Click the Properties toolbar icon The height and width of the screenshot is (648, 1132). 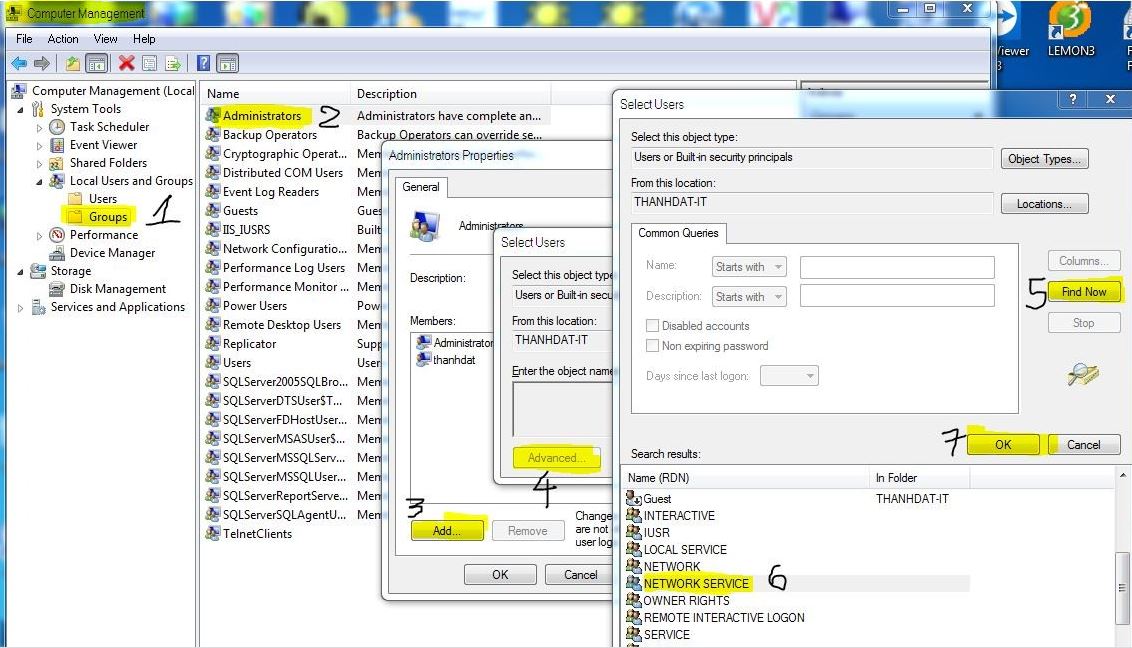(x=149, y=64)
